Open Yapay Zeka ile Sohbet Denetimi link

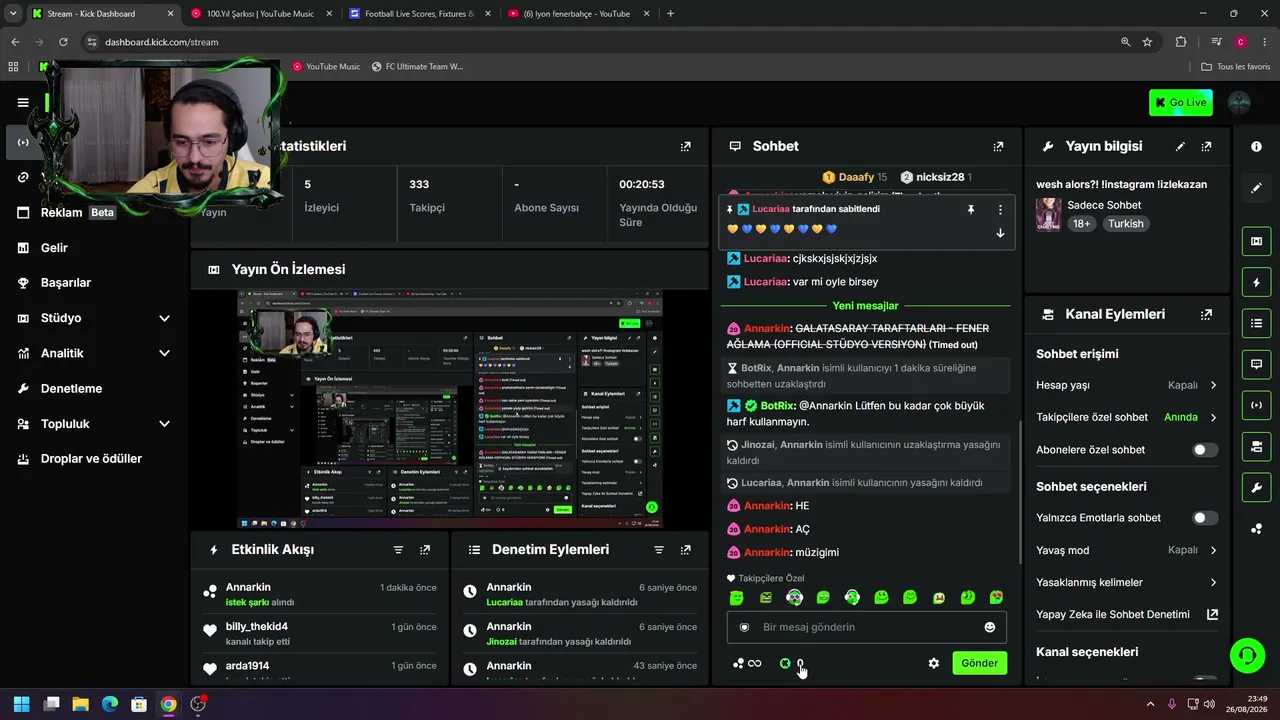pos(1127,615)
